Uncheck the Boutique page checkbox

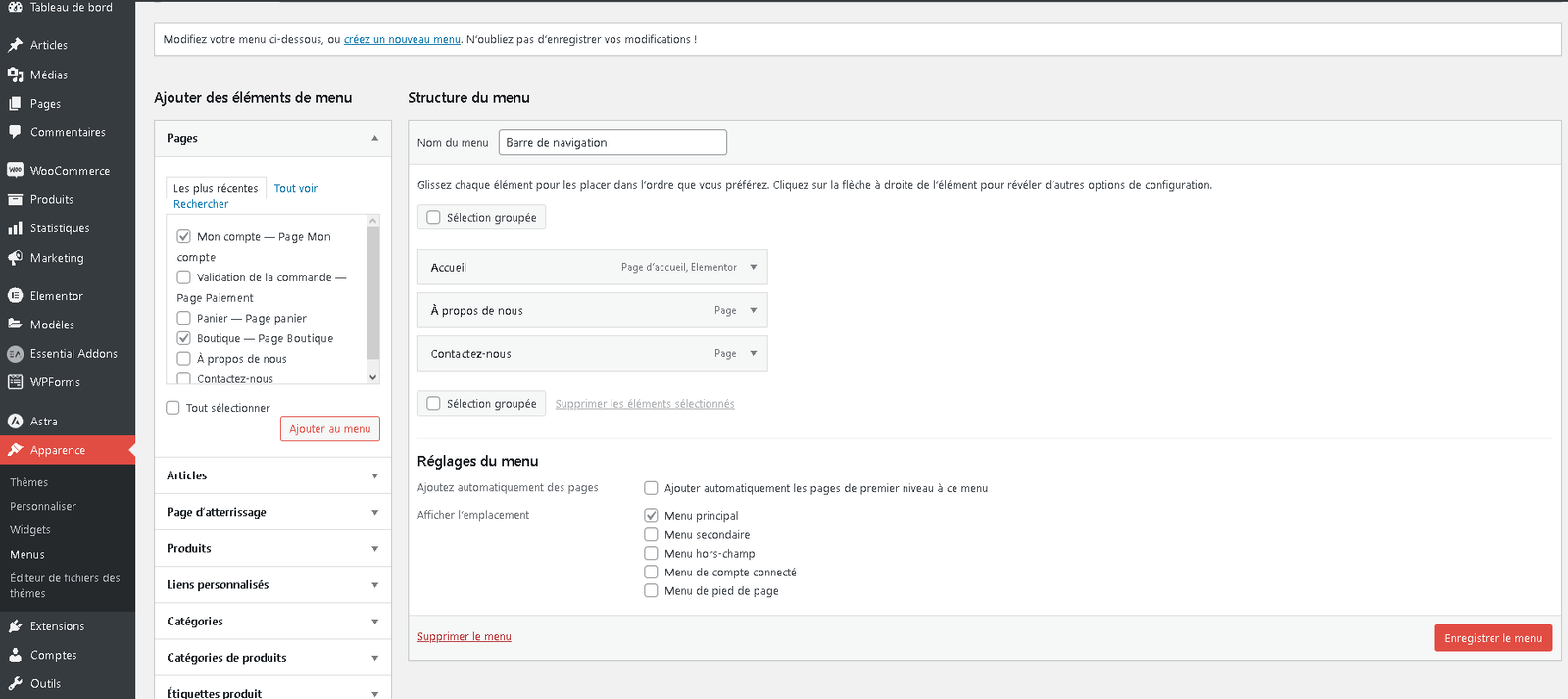tap(183, 338)
